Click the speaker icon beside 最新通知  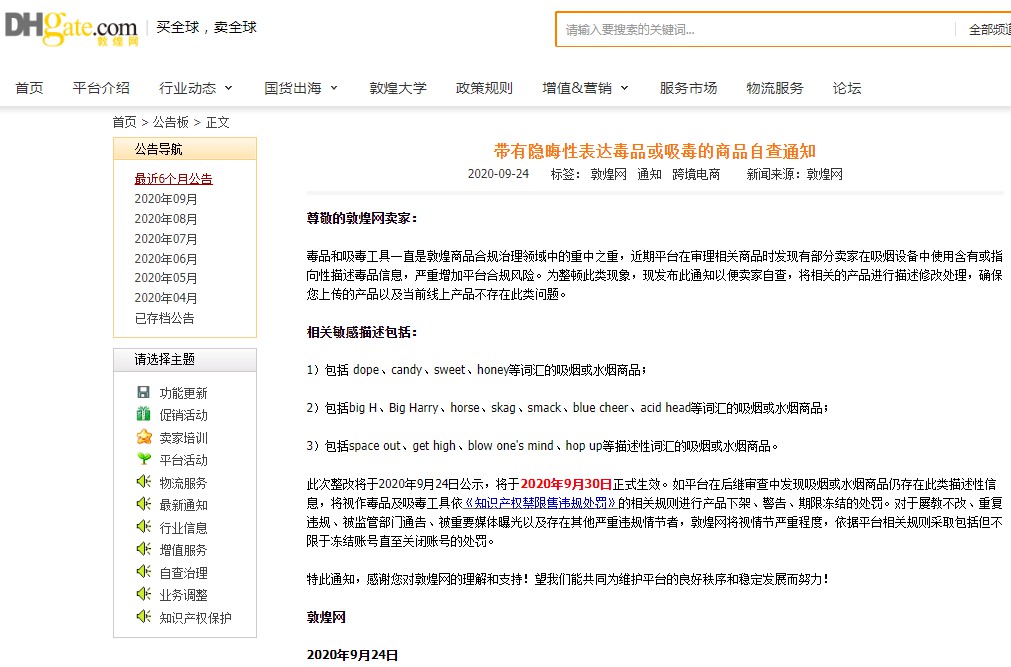tap(144, 504)
